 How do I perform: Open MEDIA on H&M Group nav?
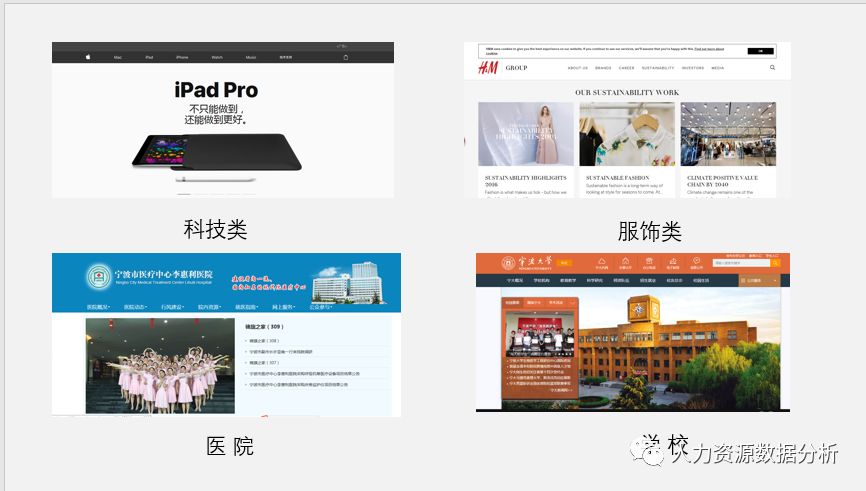(717, 68)
